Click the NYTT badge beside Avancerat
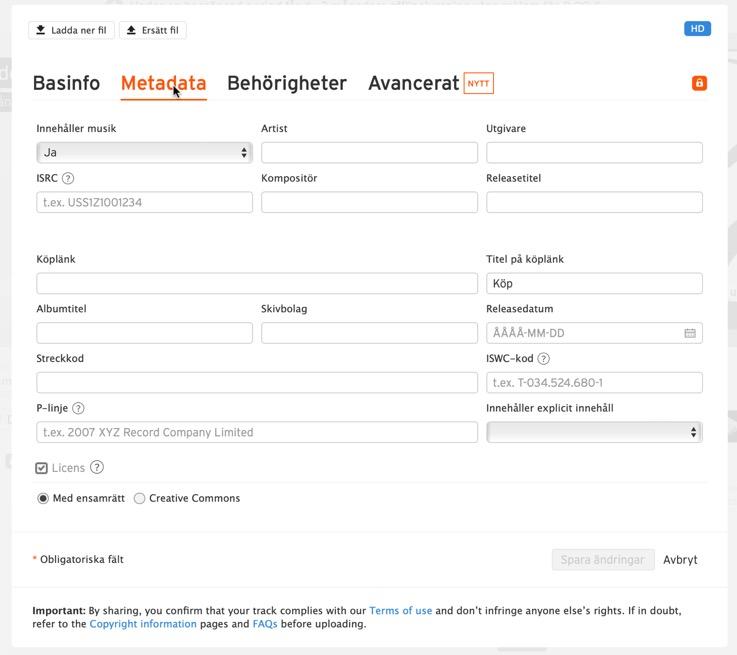The image size is (737, 655). (479, 83)
